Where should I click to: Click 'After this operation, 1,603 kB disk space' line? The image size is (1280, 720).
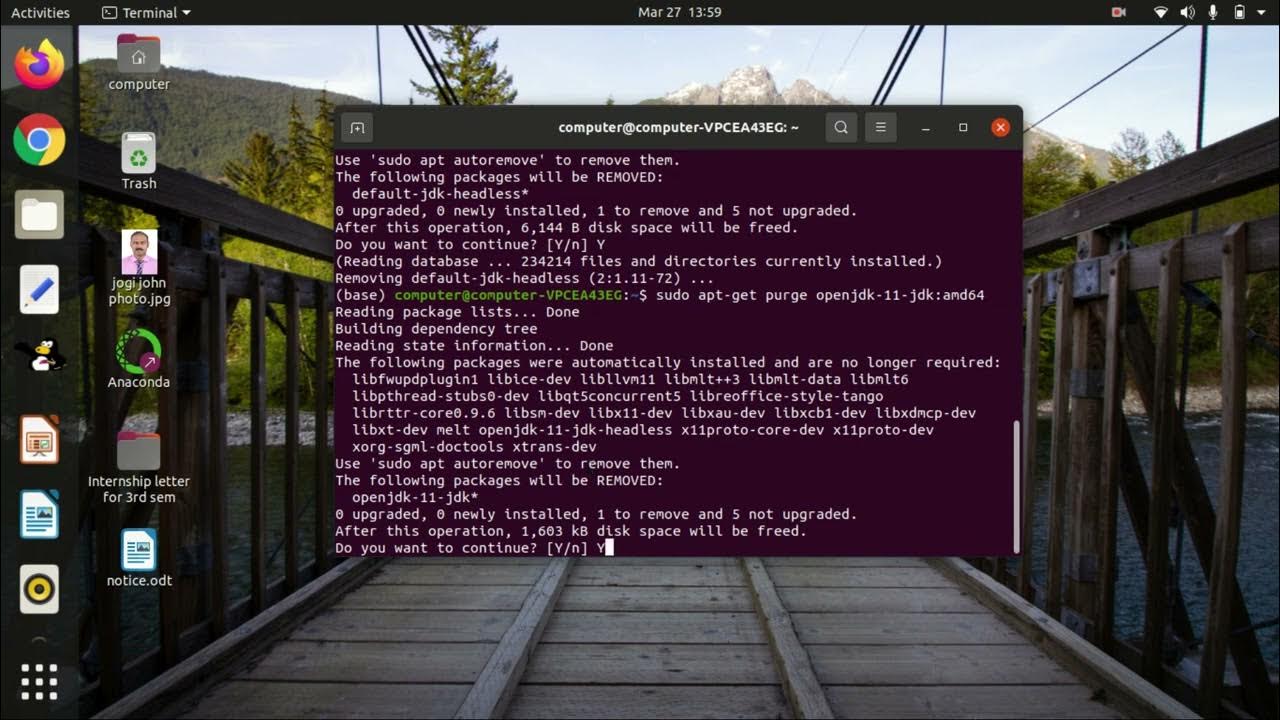[570, 531]
